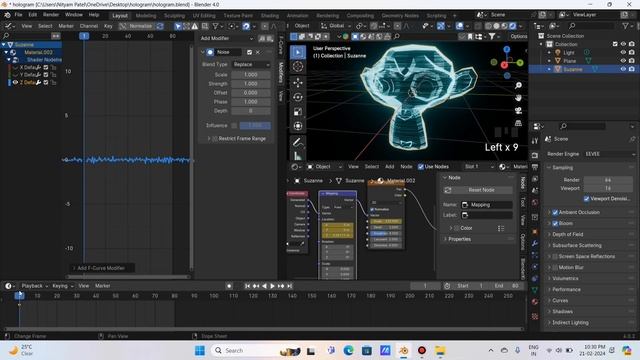Click the Noise Strength value field
Image resolution: width=640 pixels, height=360 pixels.
pyautogui.click(x=251, y=84)
